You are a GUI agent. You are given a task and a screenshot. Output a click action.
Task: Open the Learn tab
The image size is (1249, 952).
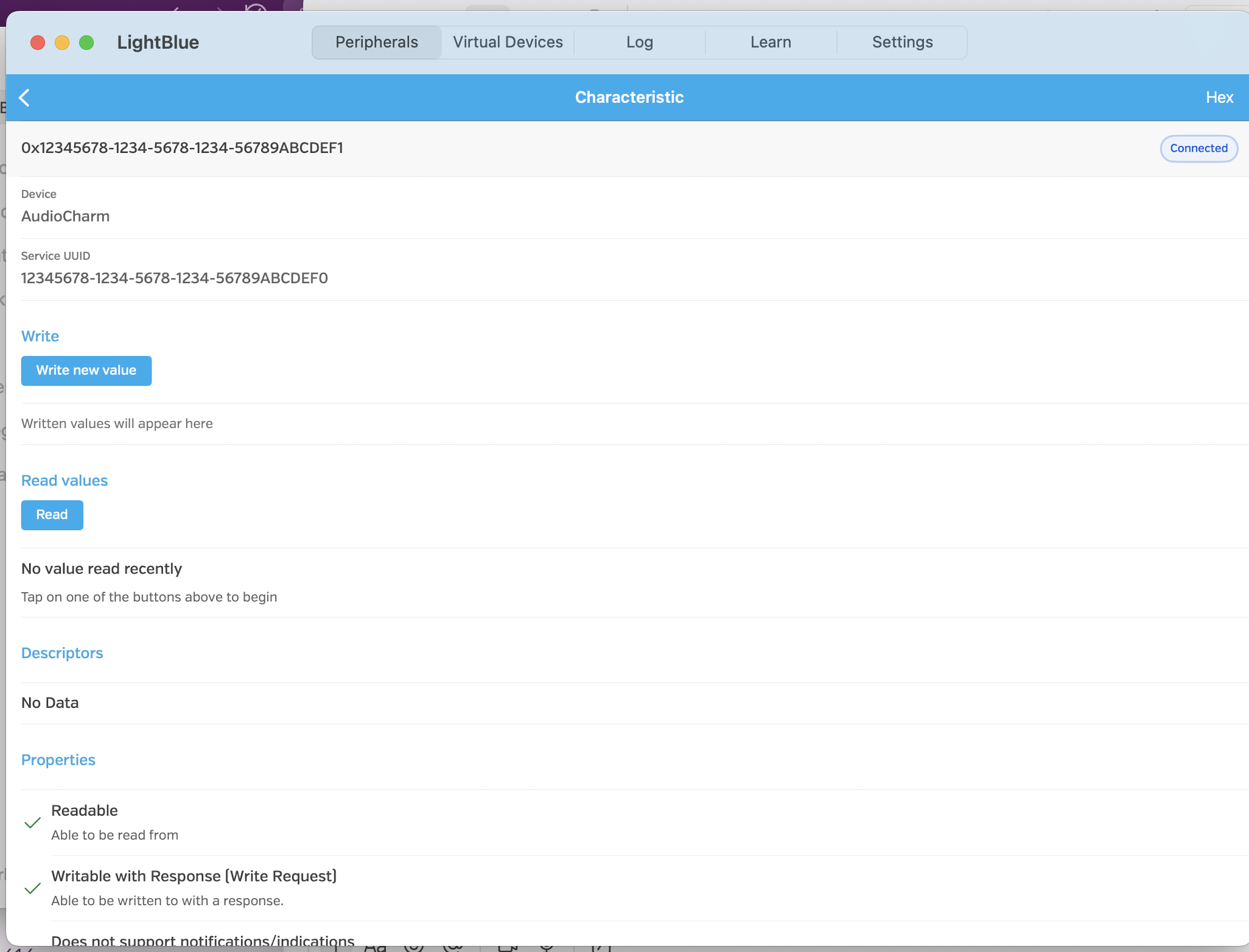click(x=771, y=42)
